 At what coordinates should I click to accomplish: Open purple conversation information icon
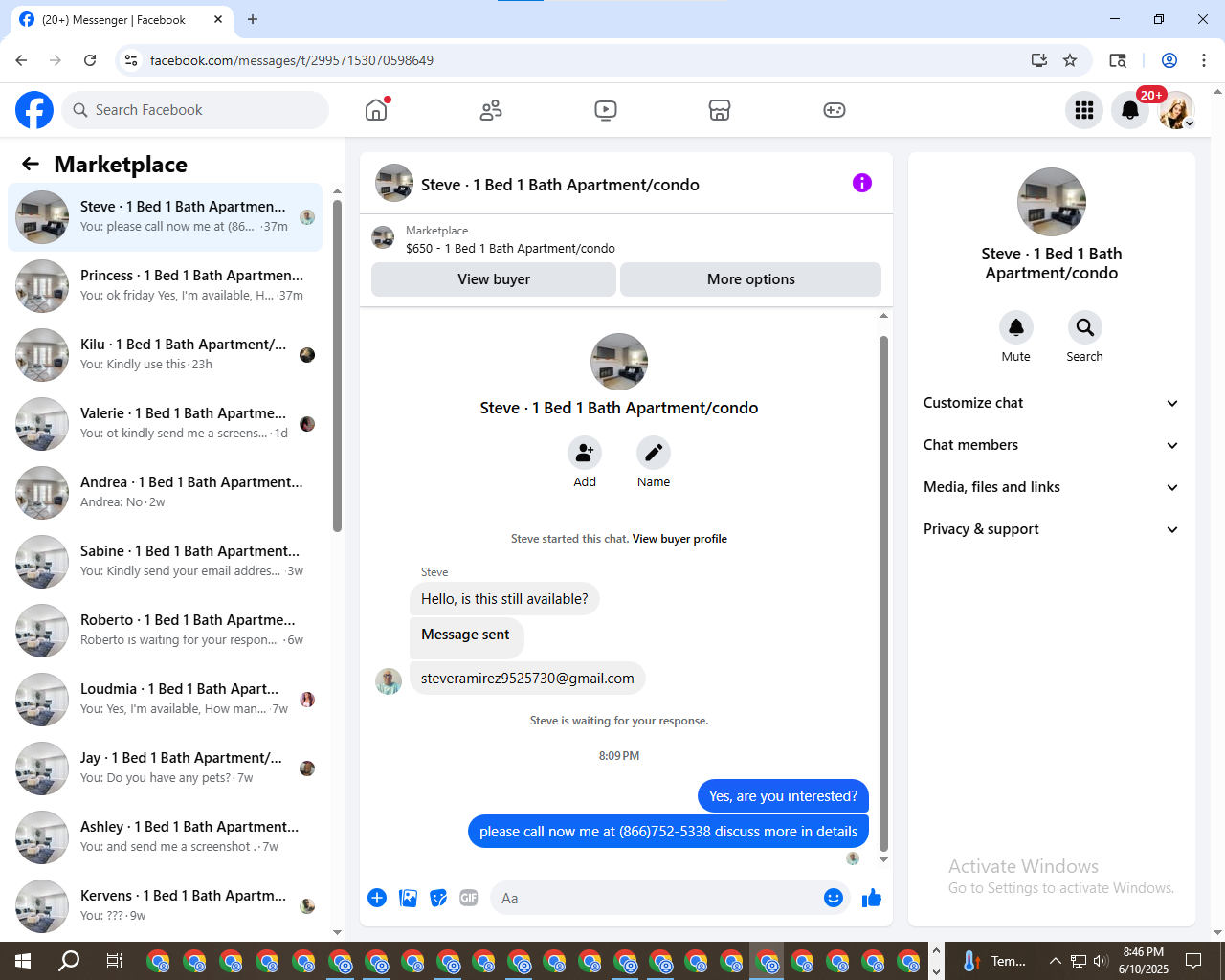pyautogui.click(x=862, y=183)
